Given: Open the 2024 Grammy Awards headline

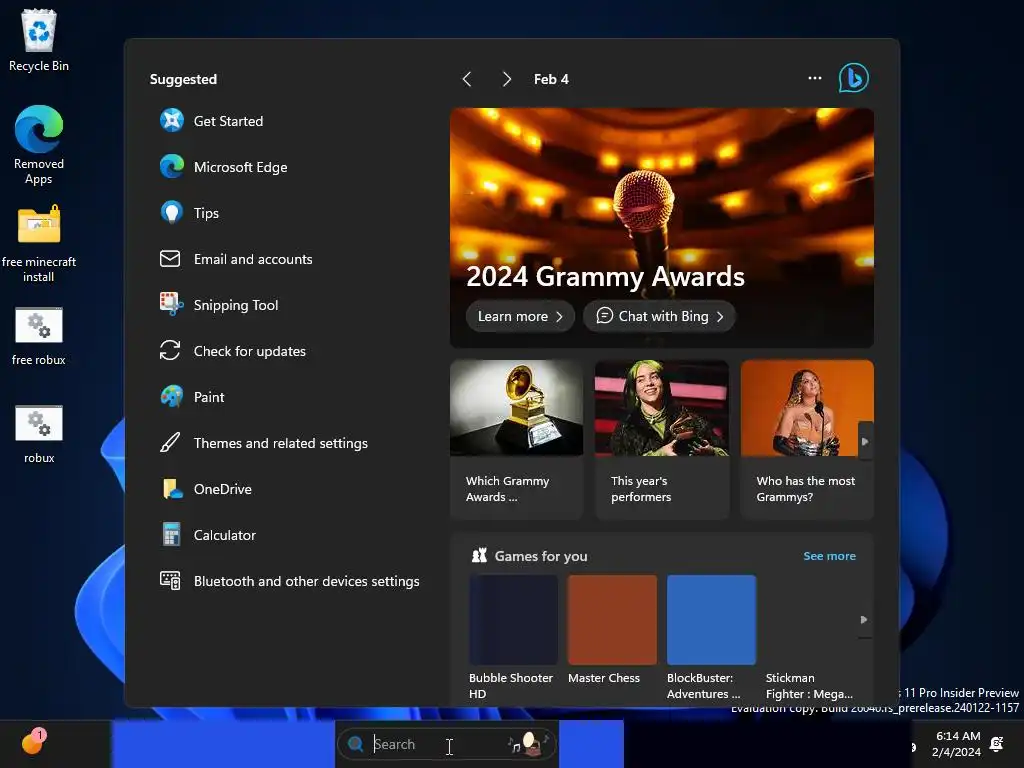Looking at the screenshot, I should click(x=605, y=276).
